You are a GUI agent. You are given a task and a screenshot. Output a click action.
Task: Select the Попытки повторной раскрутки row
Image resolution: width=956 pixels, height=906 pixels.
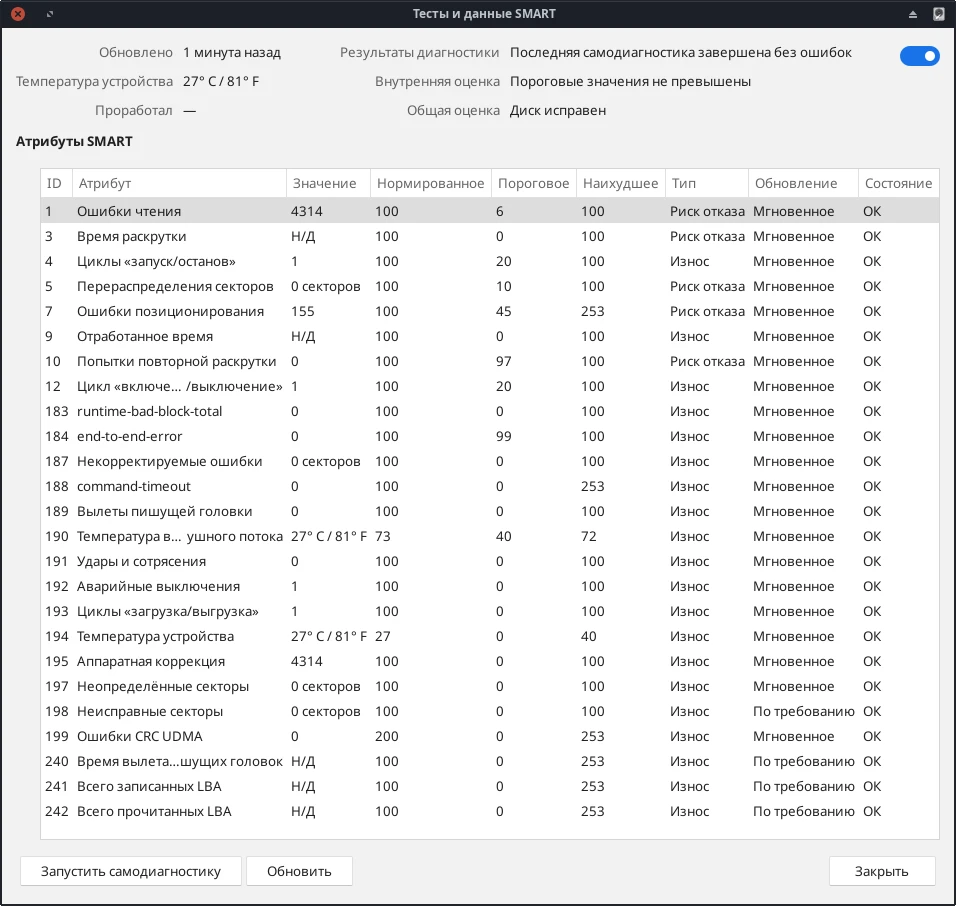[490, 361]
